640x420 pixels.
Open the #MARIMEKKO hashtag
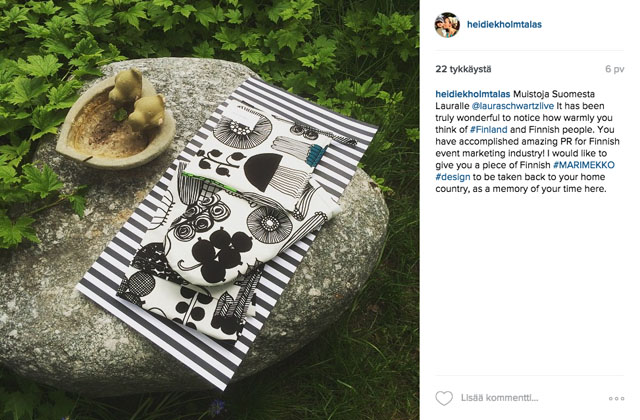pos(584,165)
